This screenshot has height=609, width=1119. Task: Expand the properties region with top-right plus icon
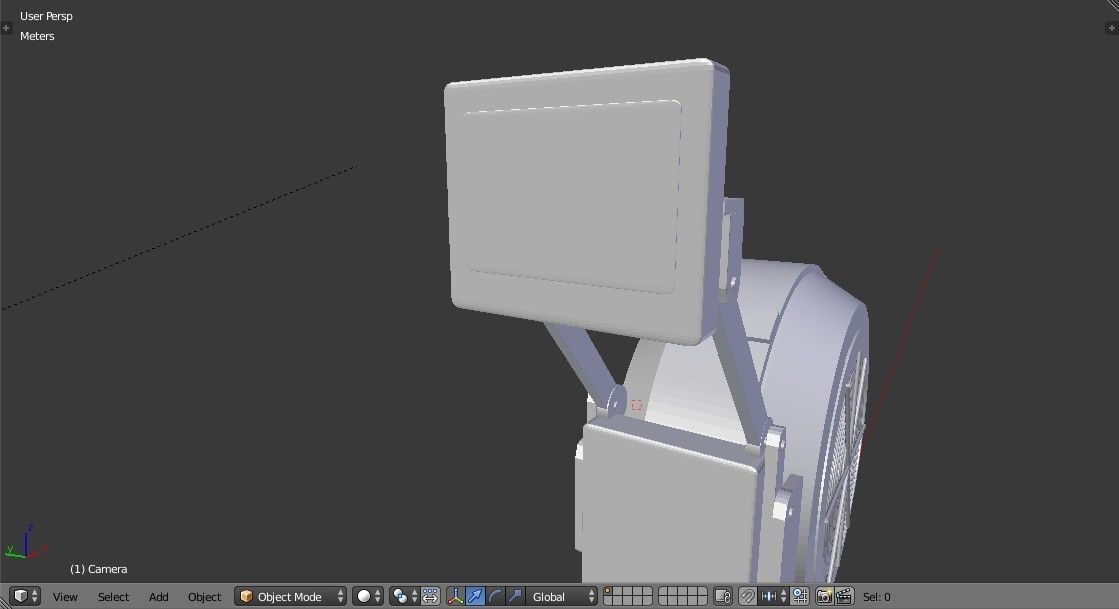coord(1111,28)
